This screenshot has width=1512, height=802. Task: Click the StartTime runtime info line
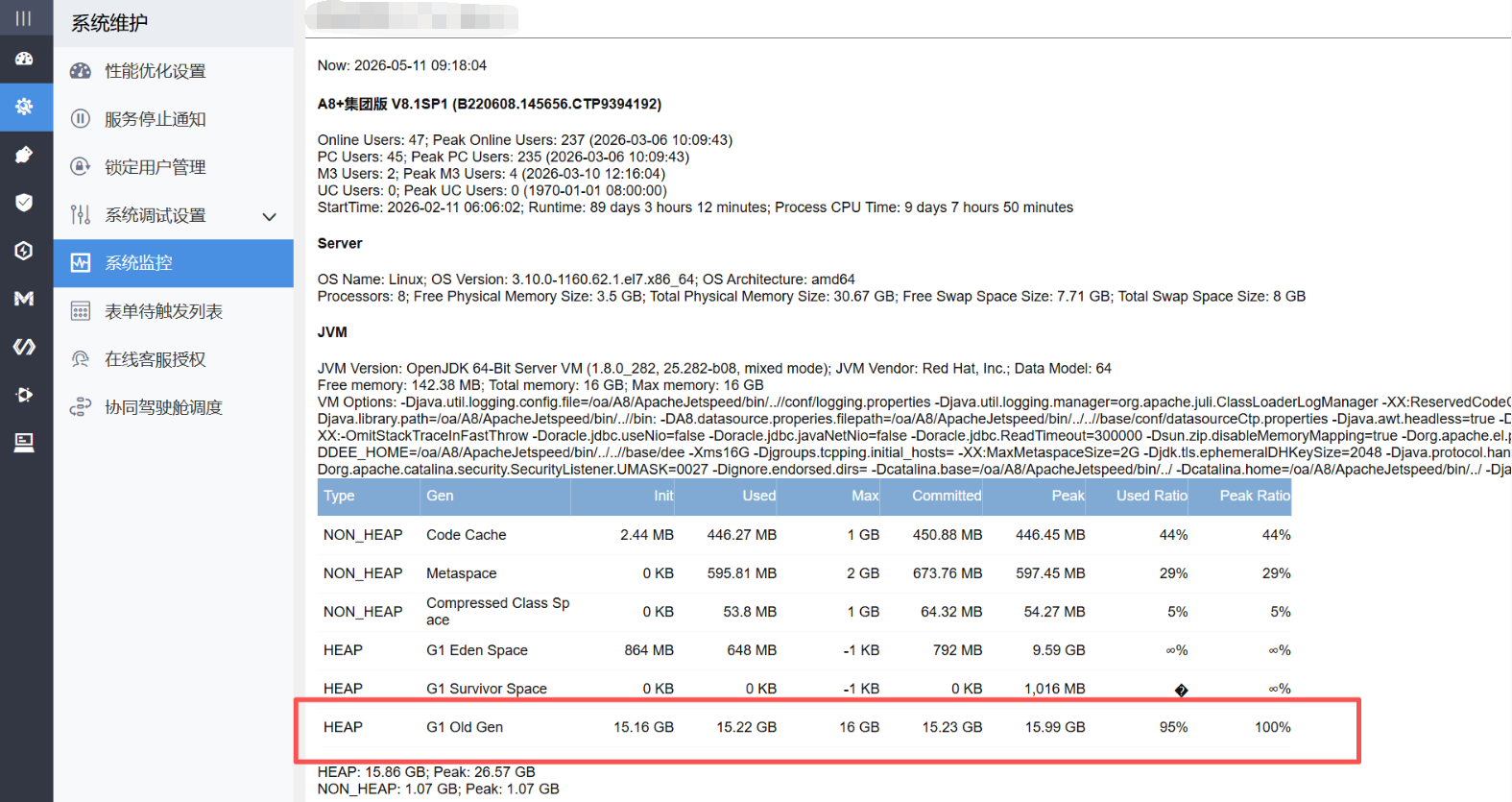[x=695, y=207]
